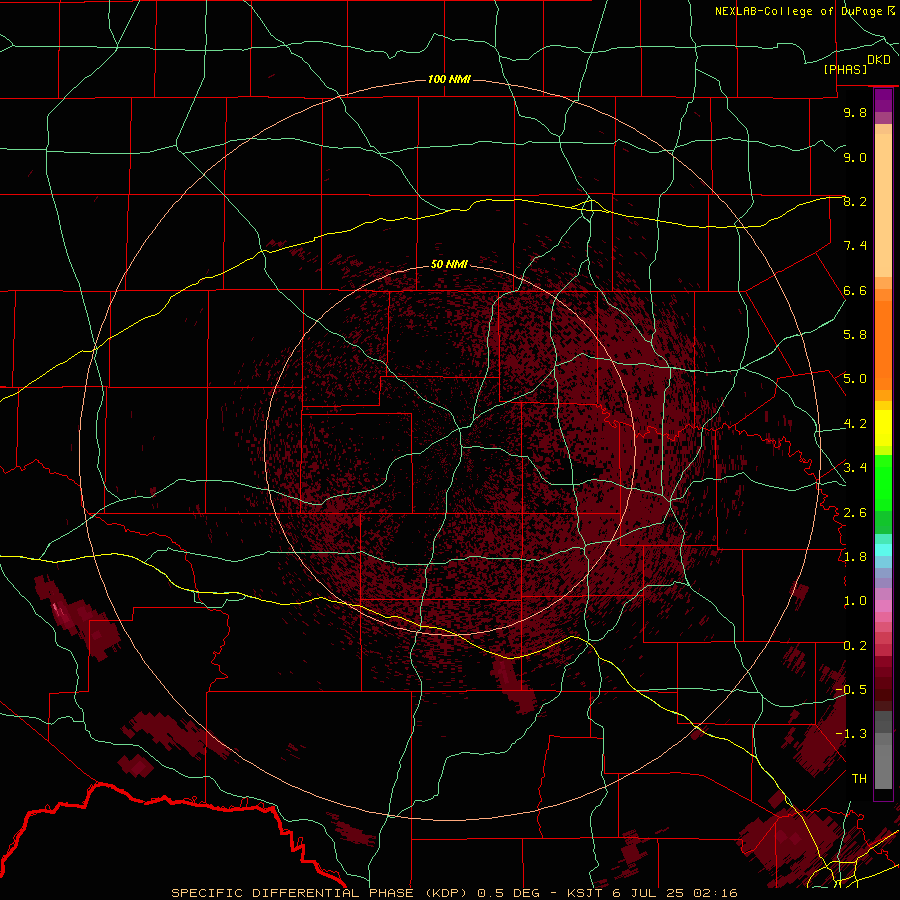Click the 100 NMI range ring label
The height and width of the screenshot is (900, 900).
(449, 79)
